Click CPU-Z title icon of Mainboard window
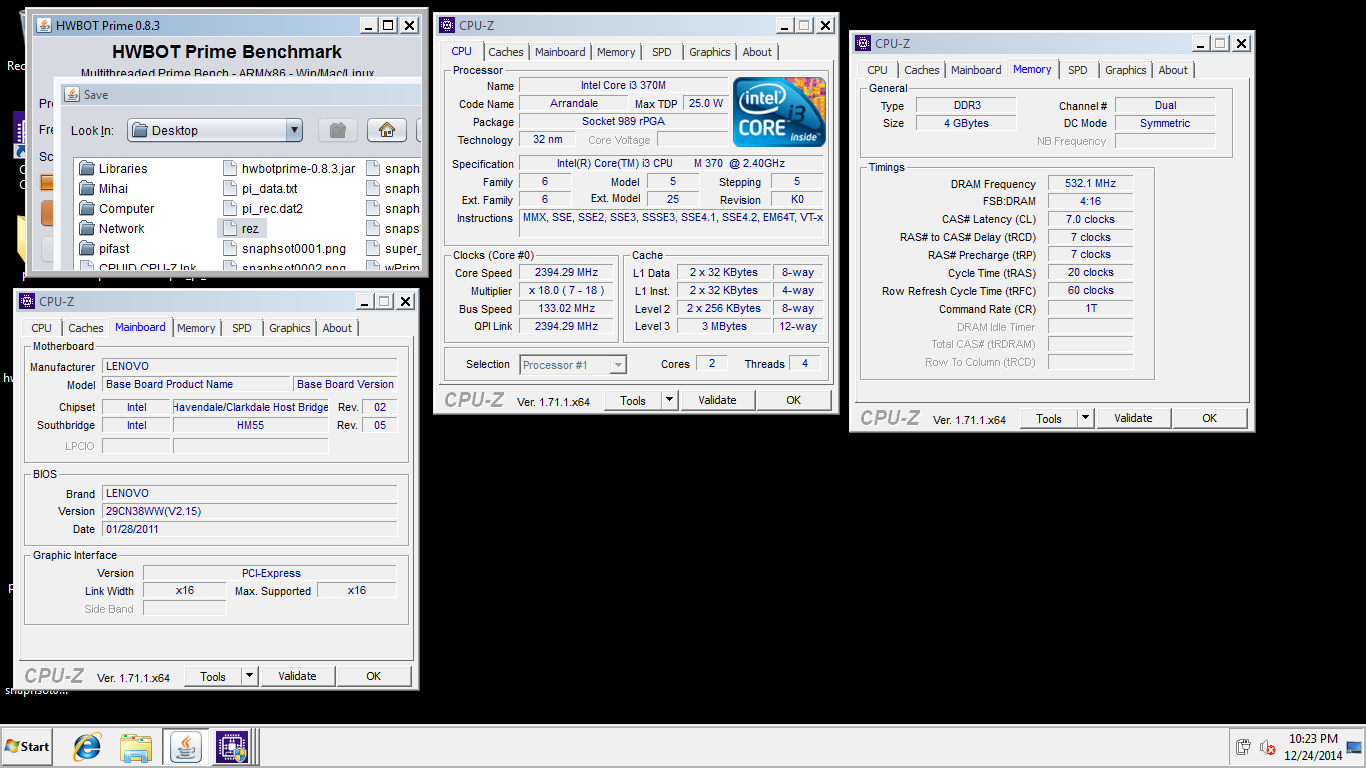This screenshot has width=1366, height=768. pyautogui.click(x=27, y=301)
